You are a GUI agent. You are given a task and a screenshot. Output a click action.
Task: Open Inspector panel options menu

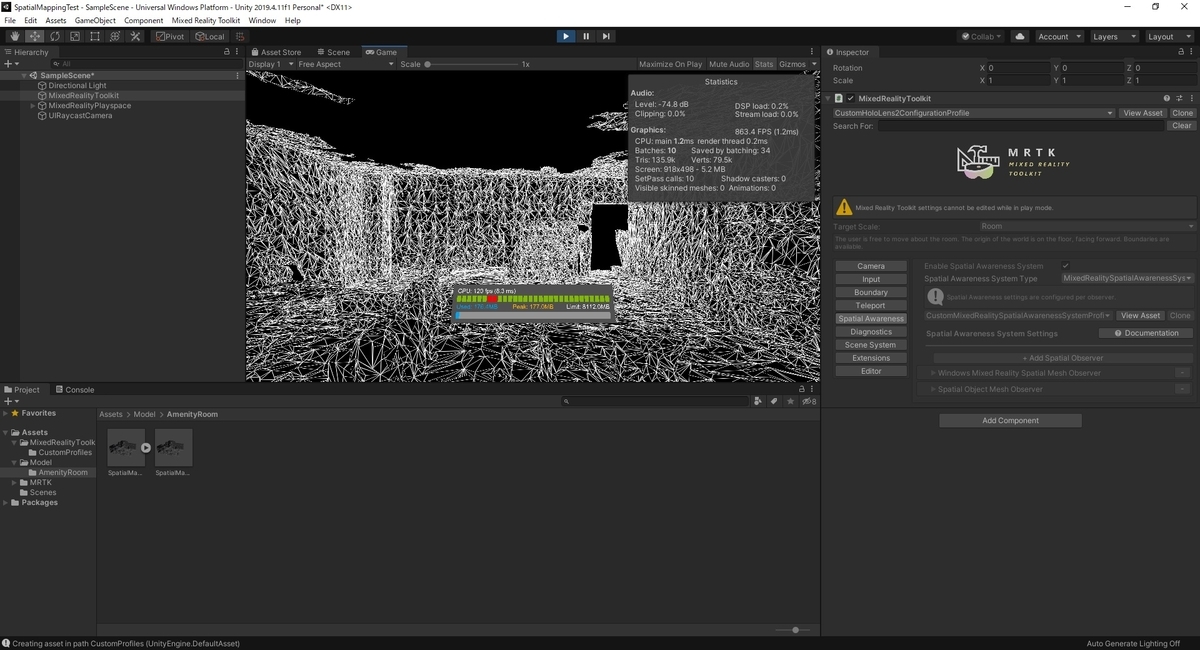point(1192,52)
